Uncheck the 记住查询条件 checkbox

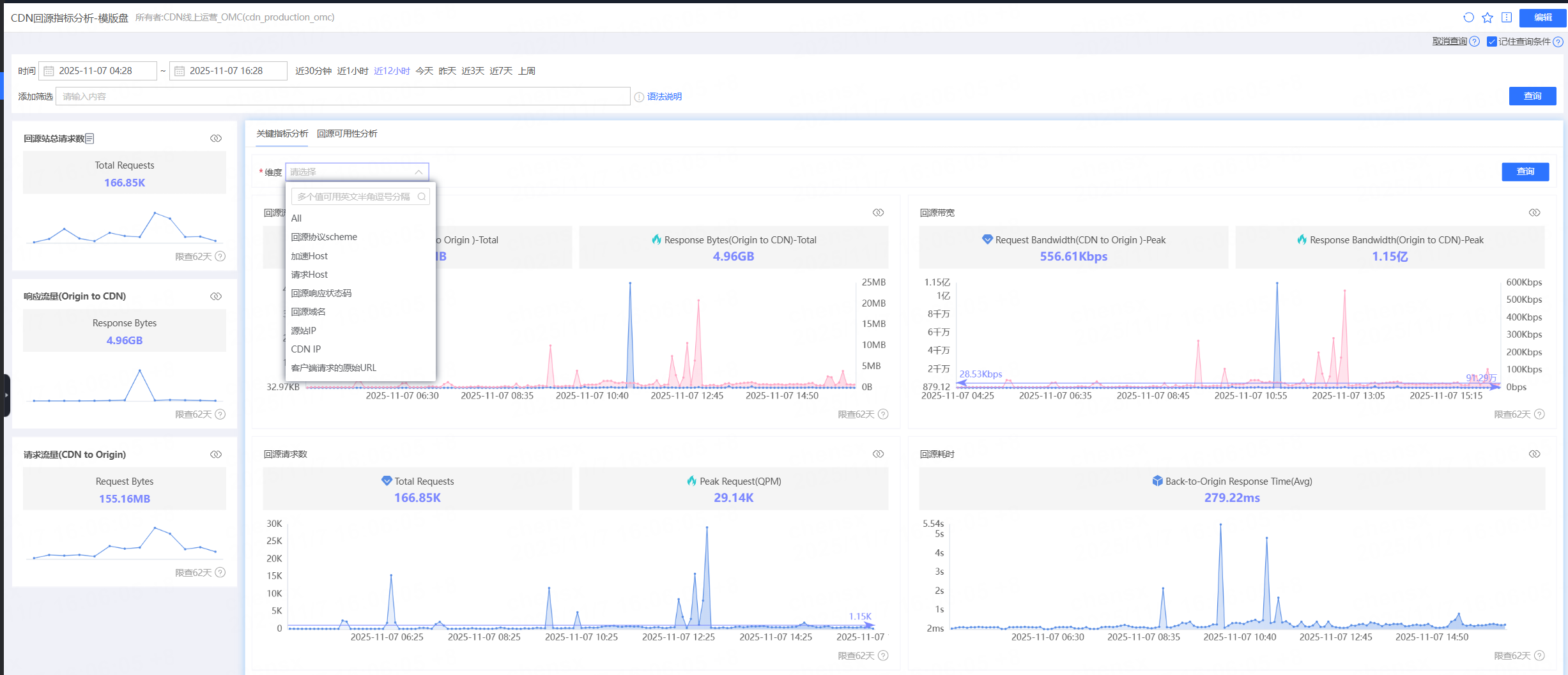pyautogui.click(x=1491, y=41)
